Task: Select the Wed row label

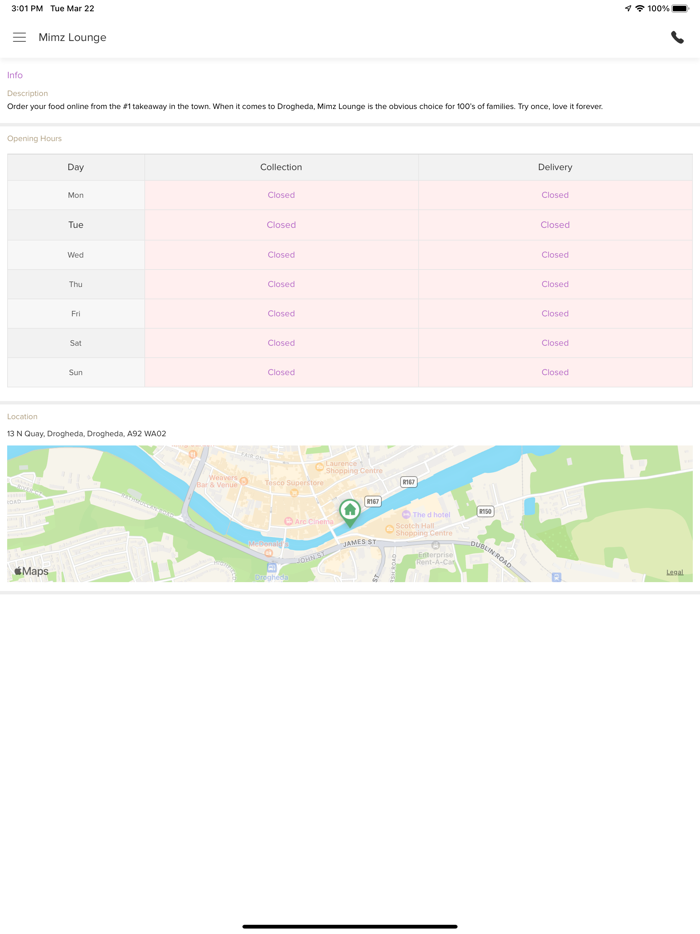Action: tap(76, 255)
